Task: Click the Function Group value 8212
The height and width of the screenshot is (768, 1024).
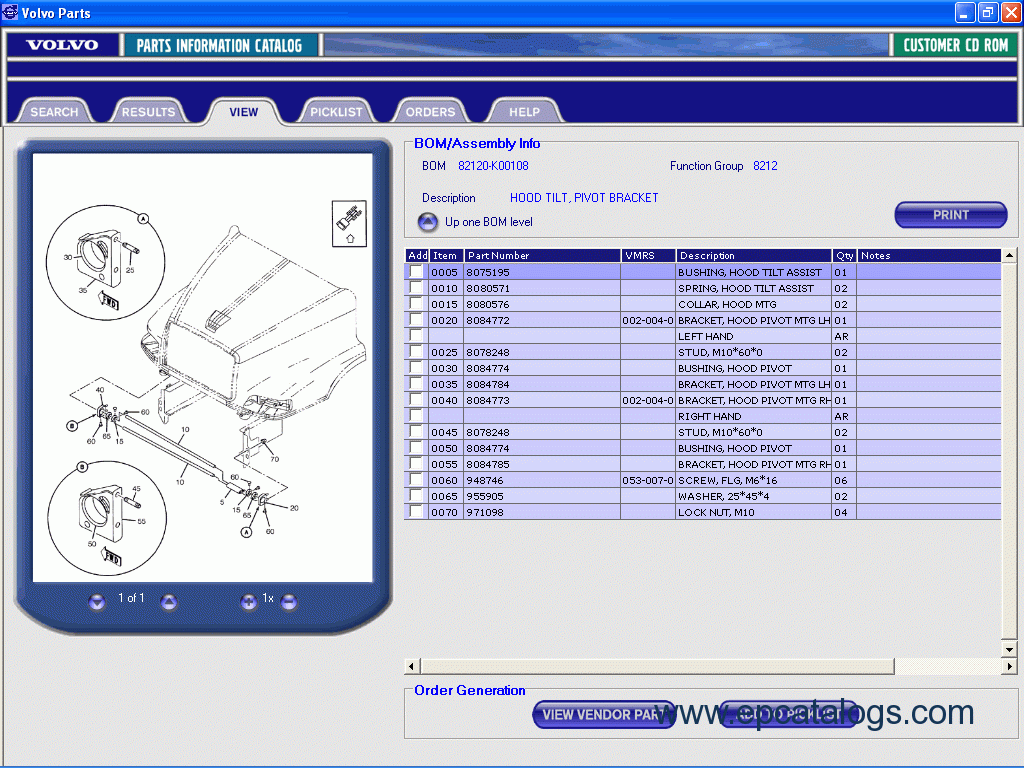Action: 765,166
